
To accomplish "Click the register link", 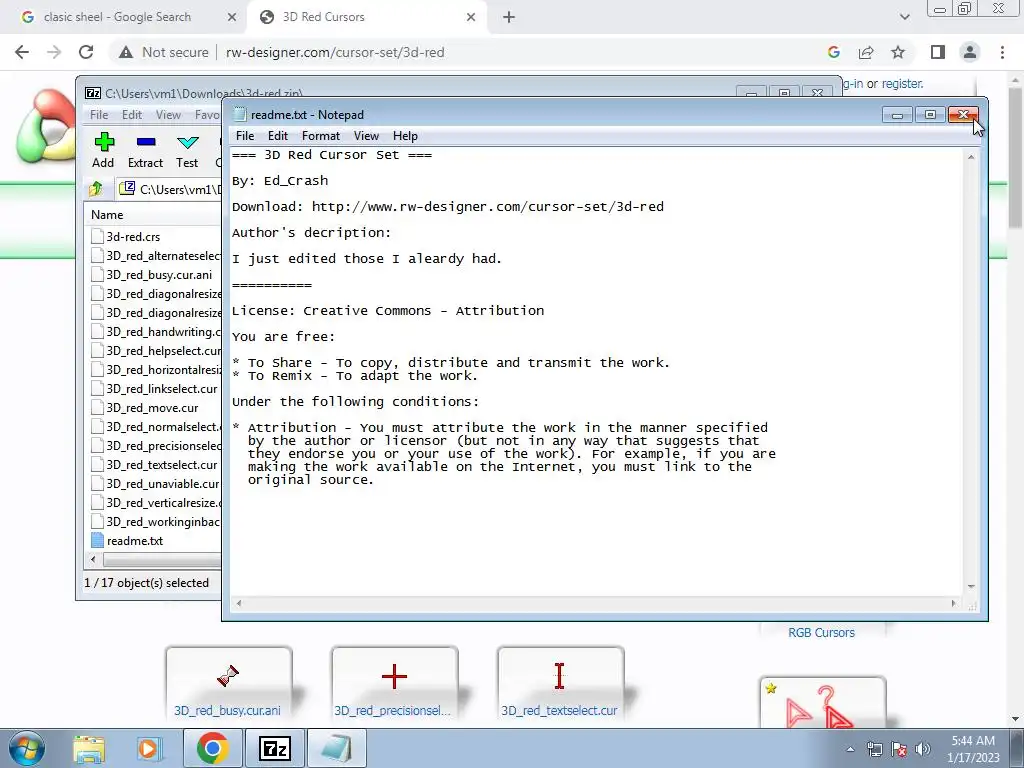I will 903,84.
